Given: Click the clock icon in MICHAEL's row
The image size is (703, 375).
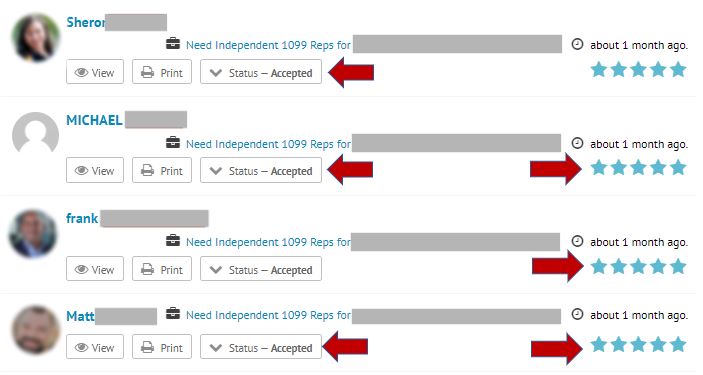Looking at the screenshot, I should click(577, 143).
